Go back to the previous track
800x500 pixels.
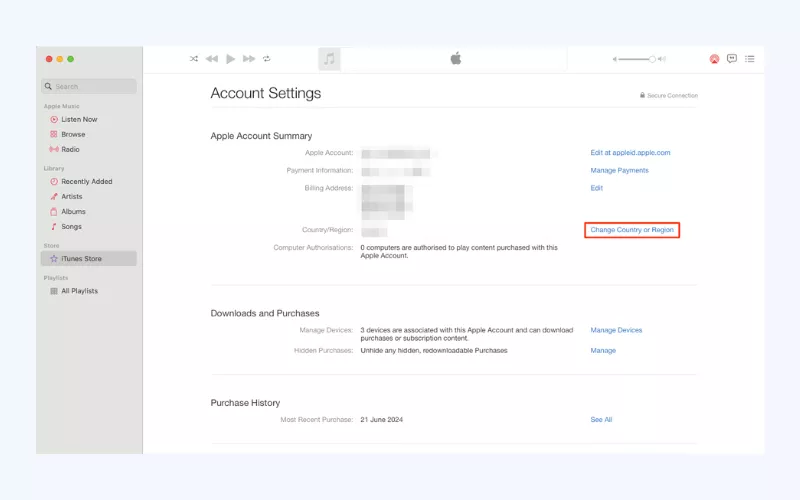212,59
